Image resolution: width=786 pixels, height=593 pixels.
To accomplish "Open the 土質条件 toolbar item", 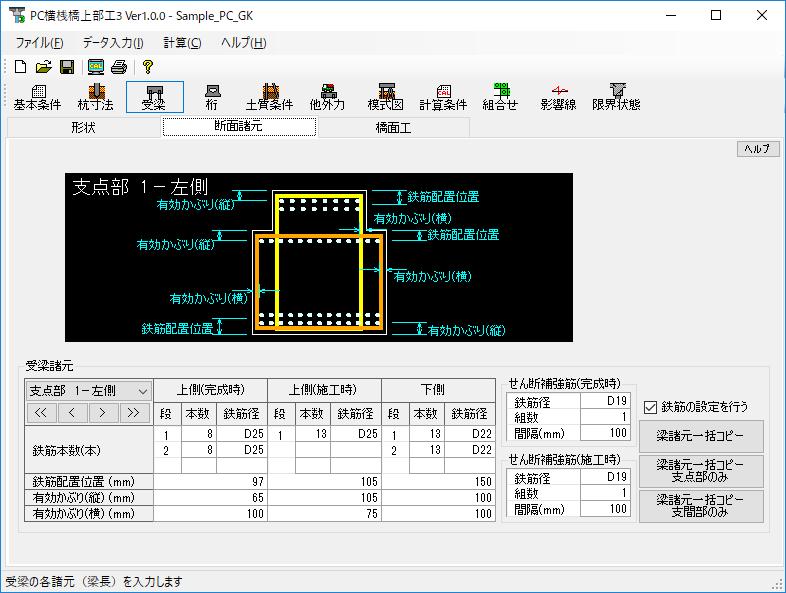I will [270, 97].
